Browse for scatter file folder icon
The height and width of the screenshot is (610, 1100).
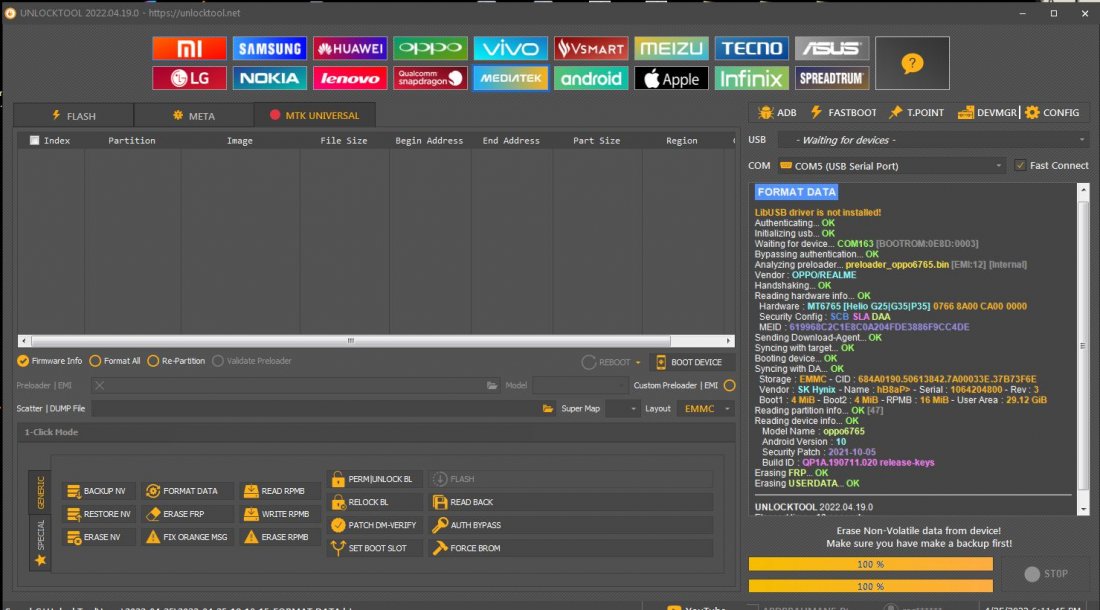pos(548,409)
